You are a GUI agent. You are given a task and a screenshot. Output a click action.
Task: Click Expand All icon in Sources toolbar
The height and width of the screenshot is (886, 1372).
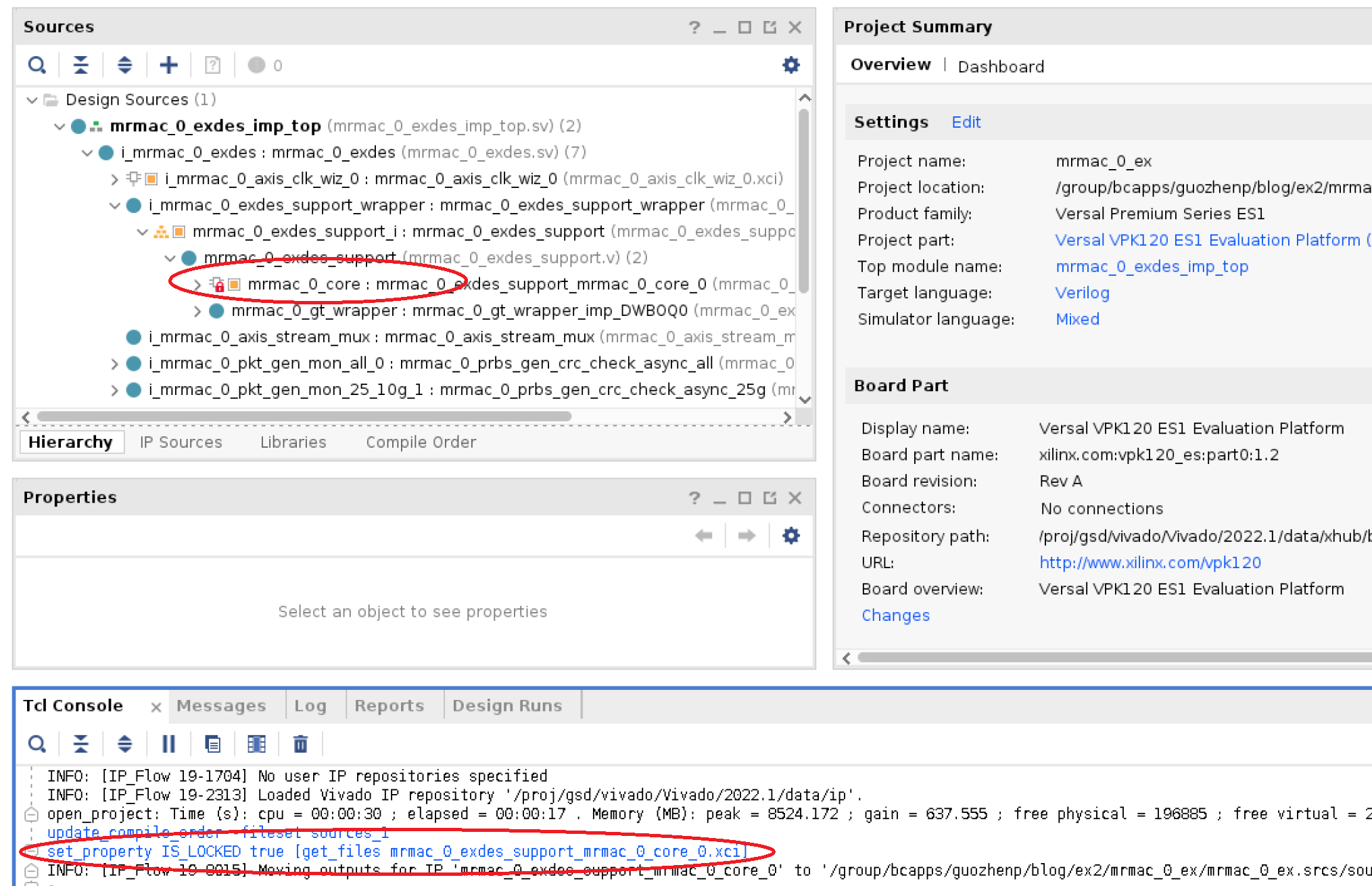pos(124,66)
